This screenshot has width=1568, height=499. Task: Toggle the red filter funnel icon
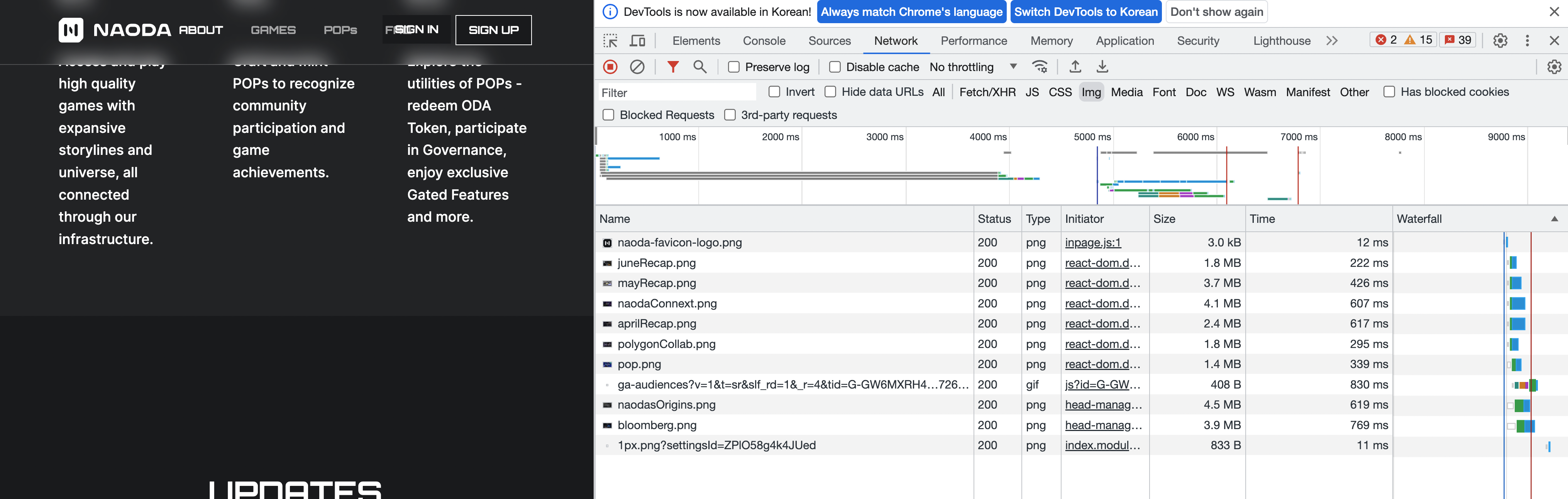(672, 67)
